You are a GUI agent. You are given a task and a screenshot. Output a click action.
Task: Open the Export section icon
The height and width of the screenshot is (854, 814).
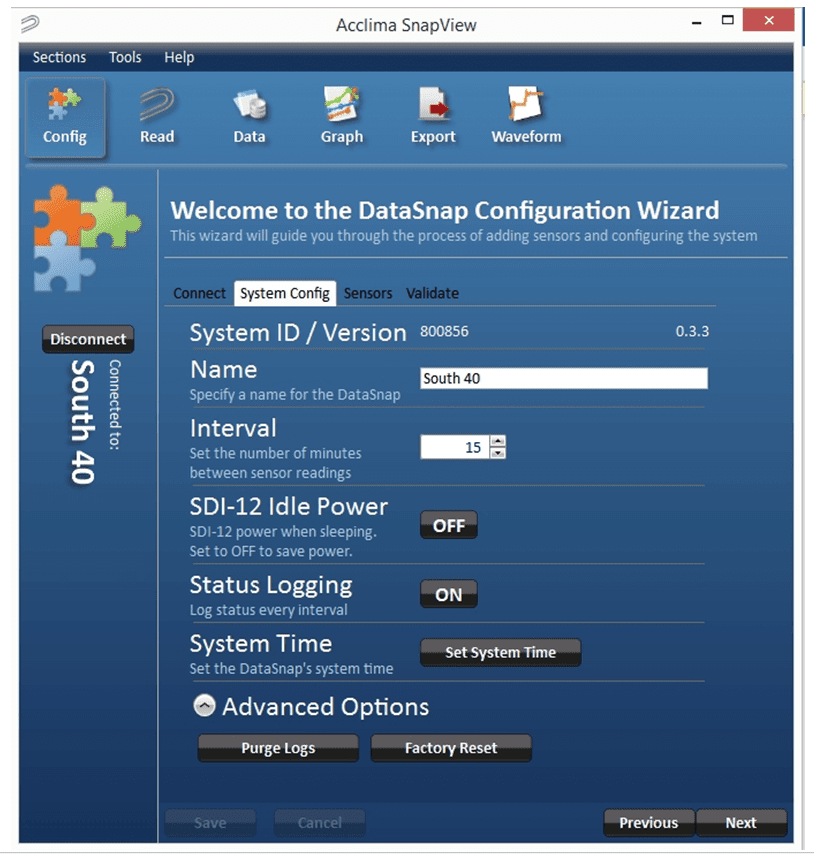point(432,115)
